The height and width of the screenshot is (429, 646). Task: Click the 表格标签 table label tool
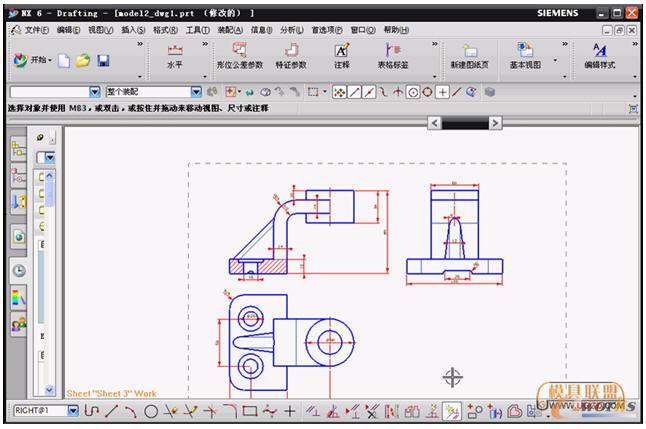(x=392, y=56)
